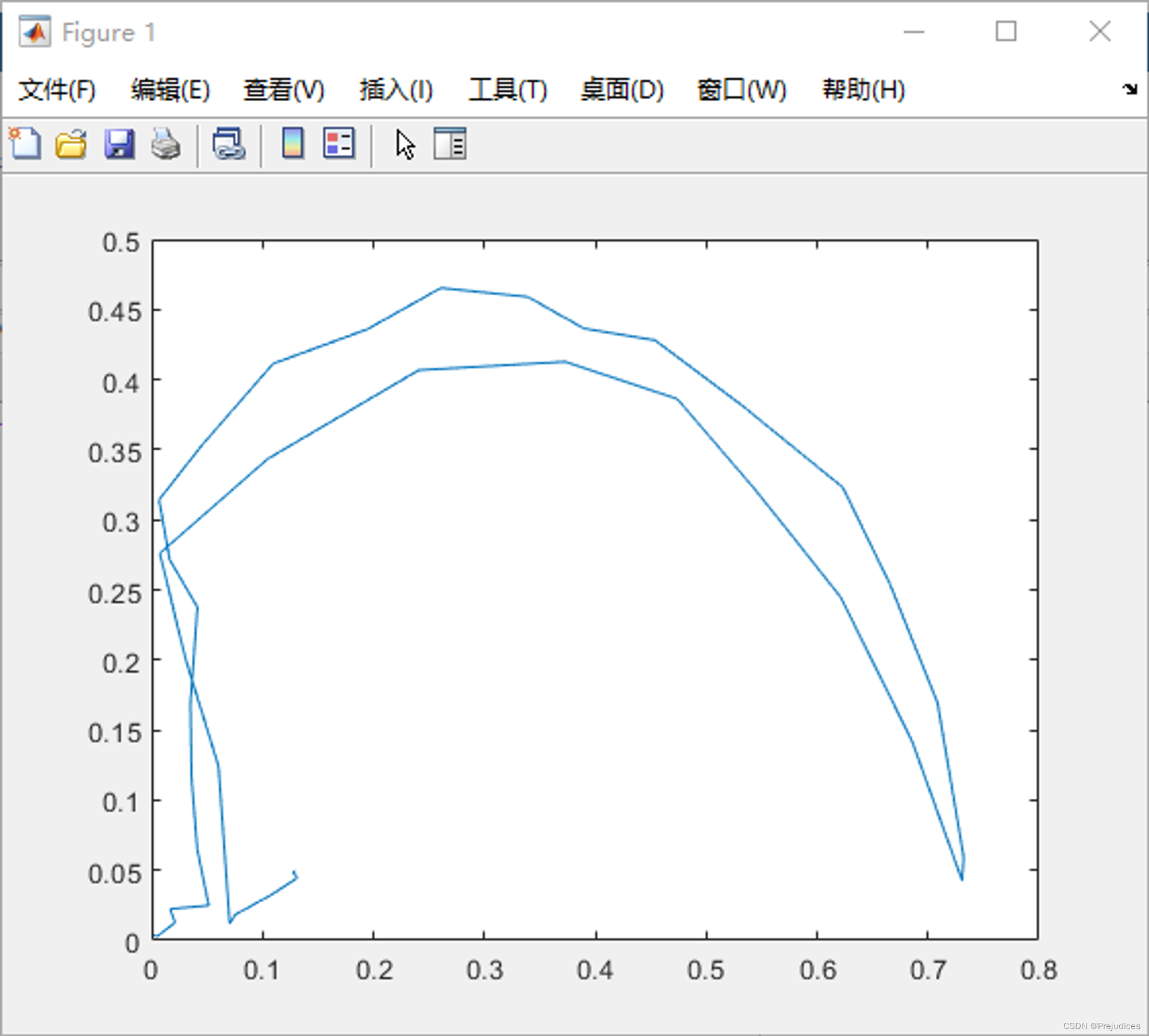The image size is (1149, 1036).
Task: Click the Link Plot toolbar icon
Action: coord(229,144)
